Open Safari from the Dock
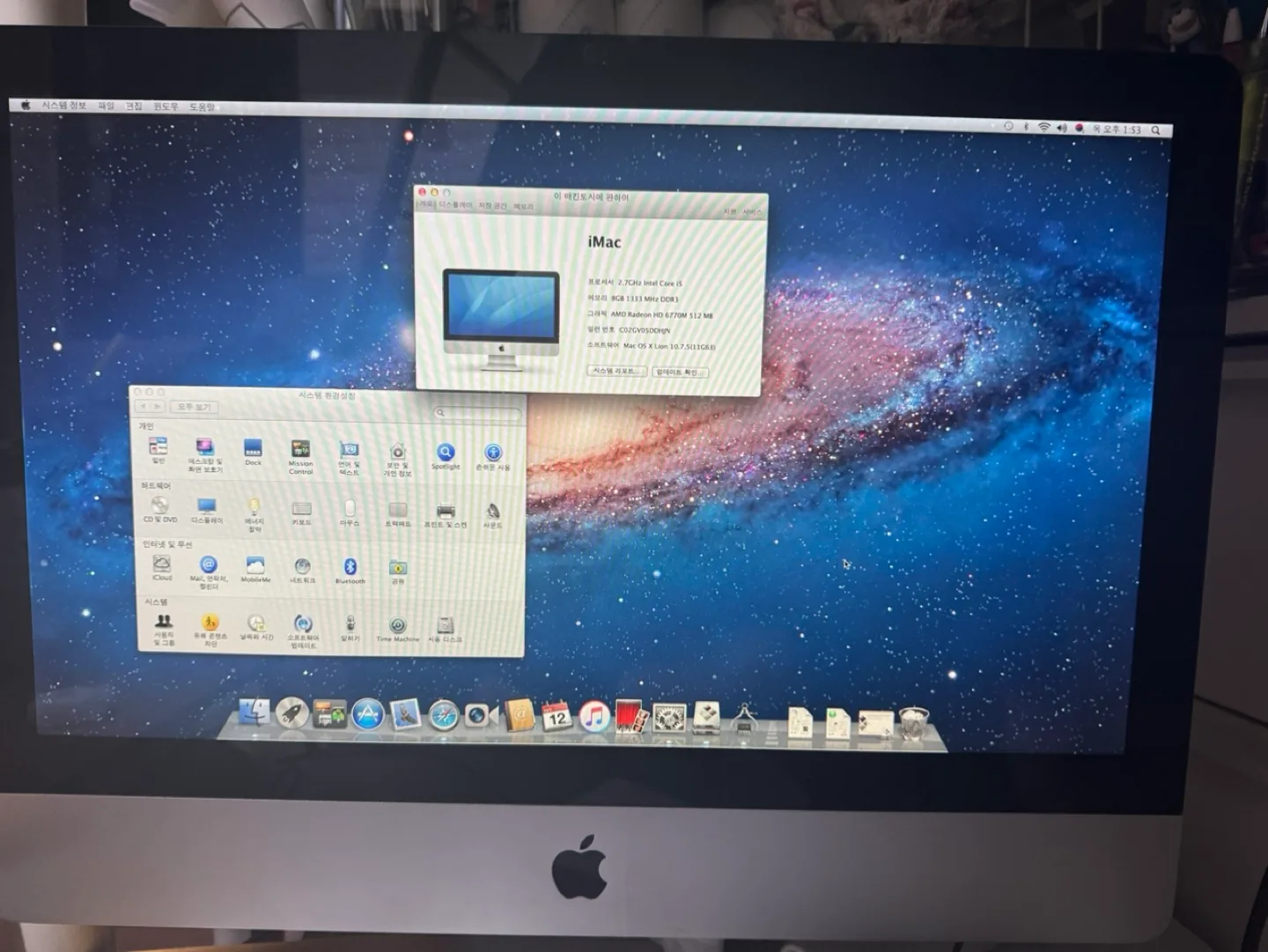Screen dimensions: 1268x952 pyautogui.click(x=443, y=715)
